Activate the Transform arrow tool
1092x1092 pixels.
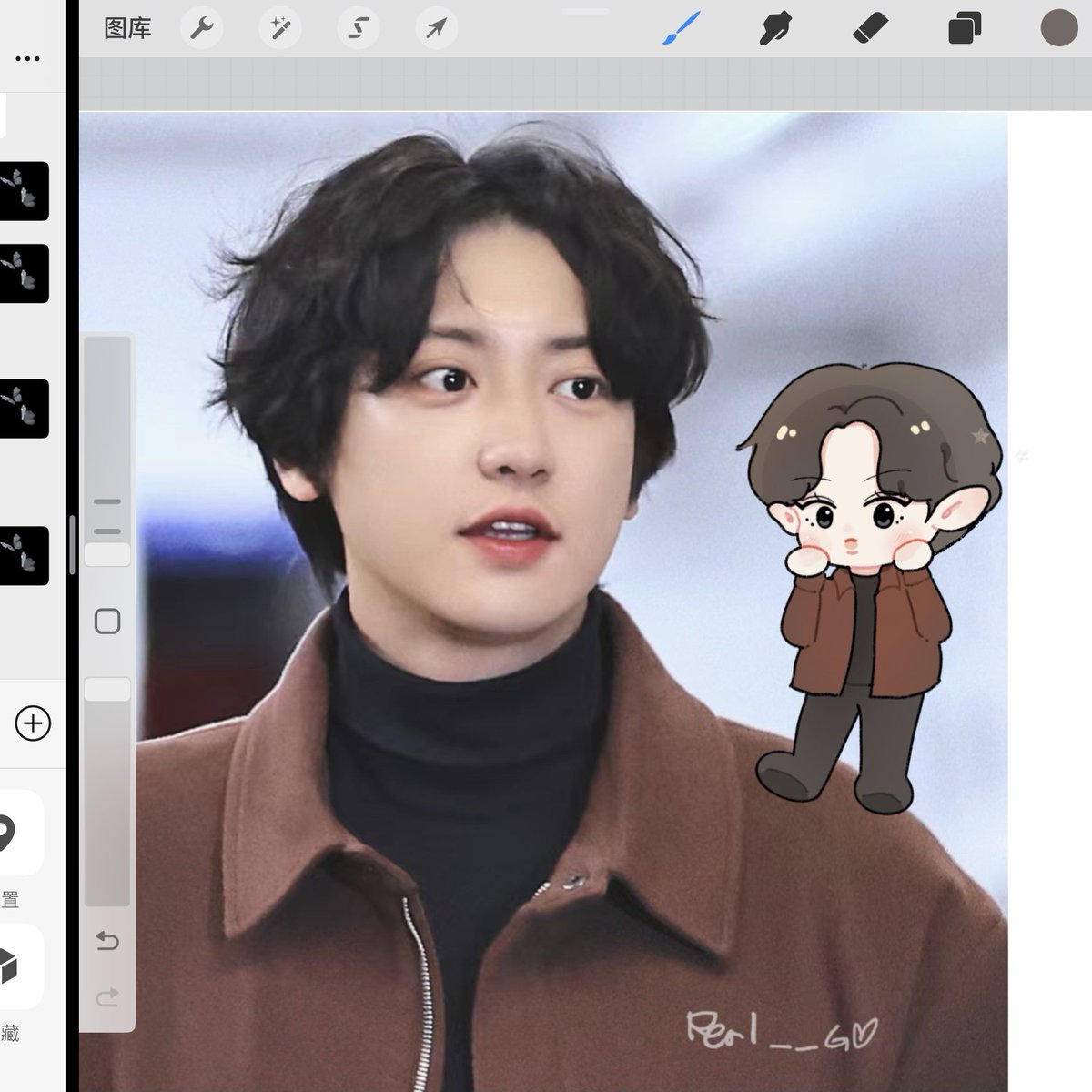[437, 29]
